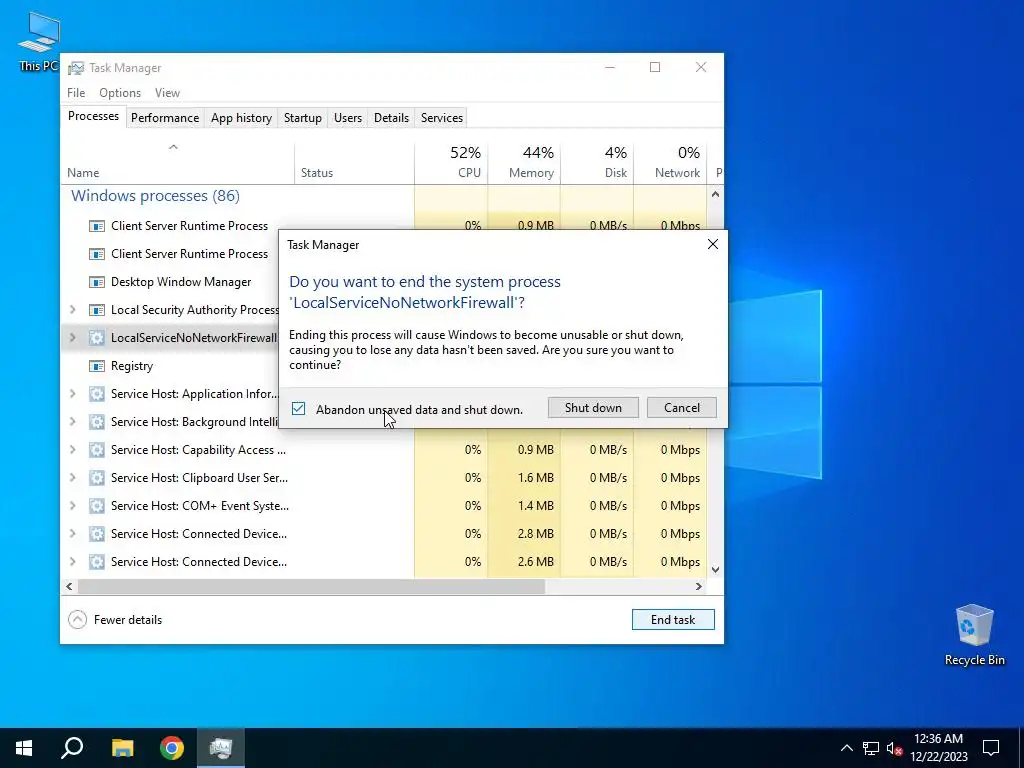Open File Explorer from the taskbar
This screenshot has height=768, width=1024.
tap(122, 748)
